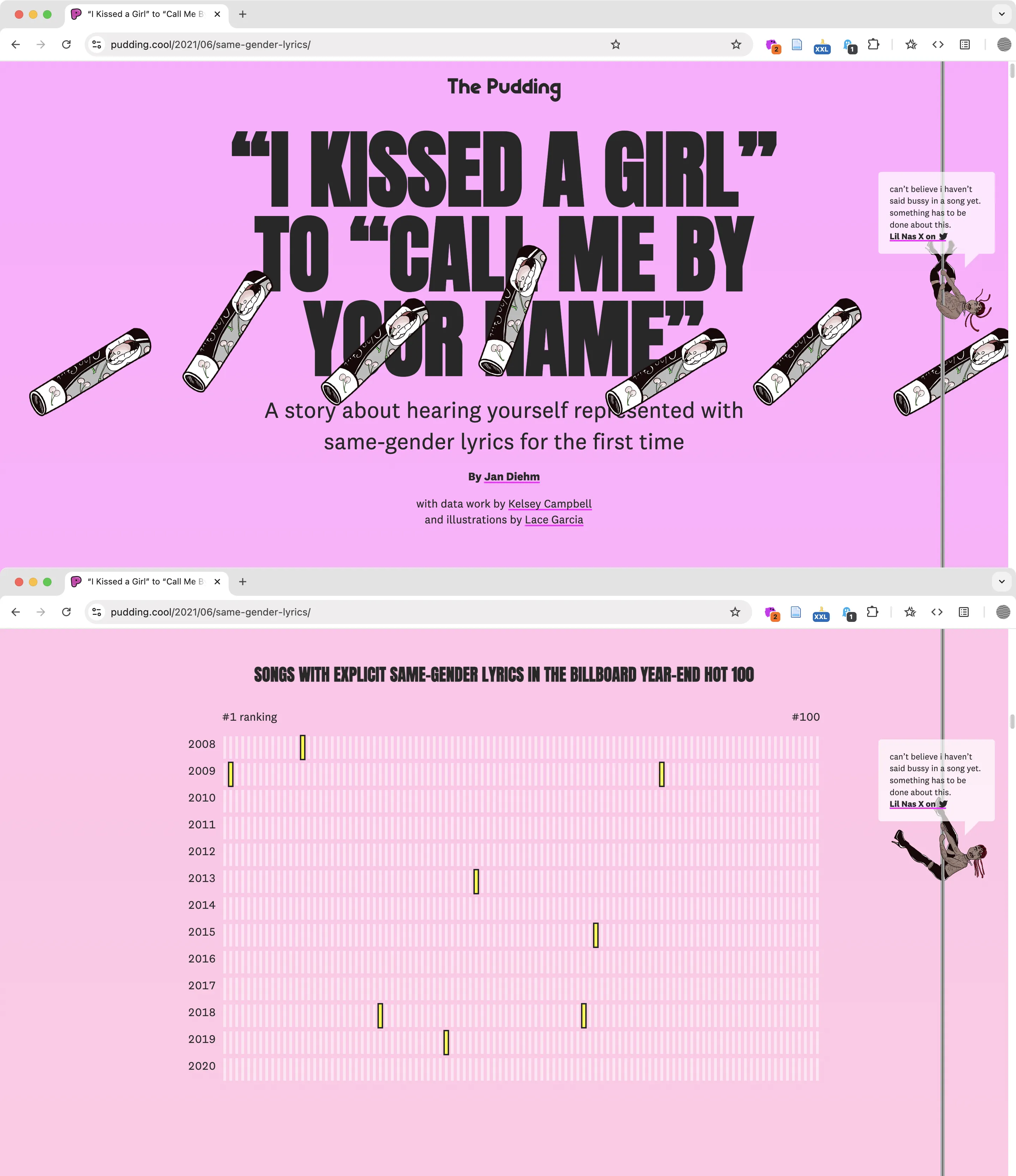Image resolution: width=1016 pixels, height=1176 pixels.
Task: Open a new tab with the plus button
Action: click(x=242, y=14)
